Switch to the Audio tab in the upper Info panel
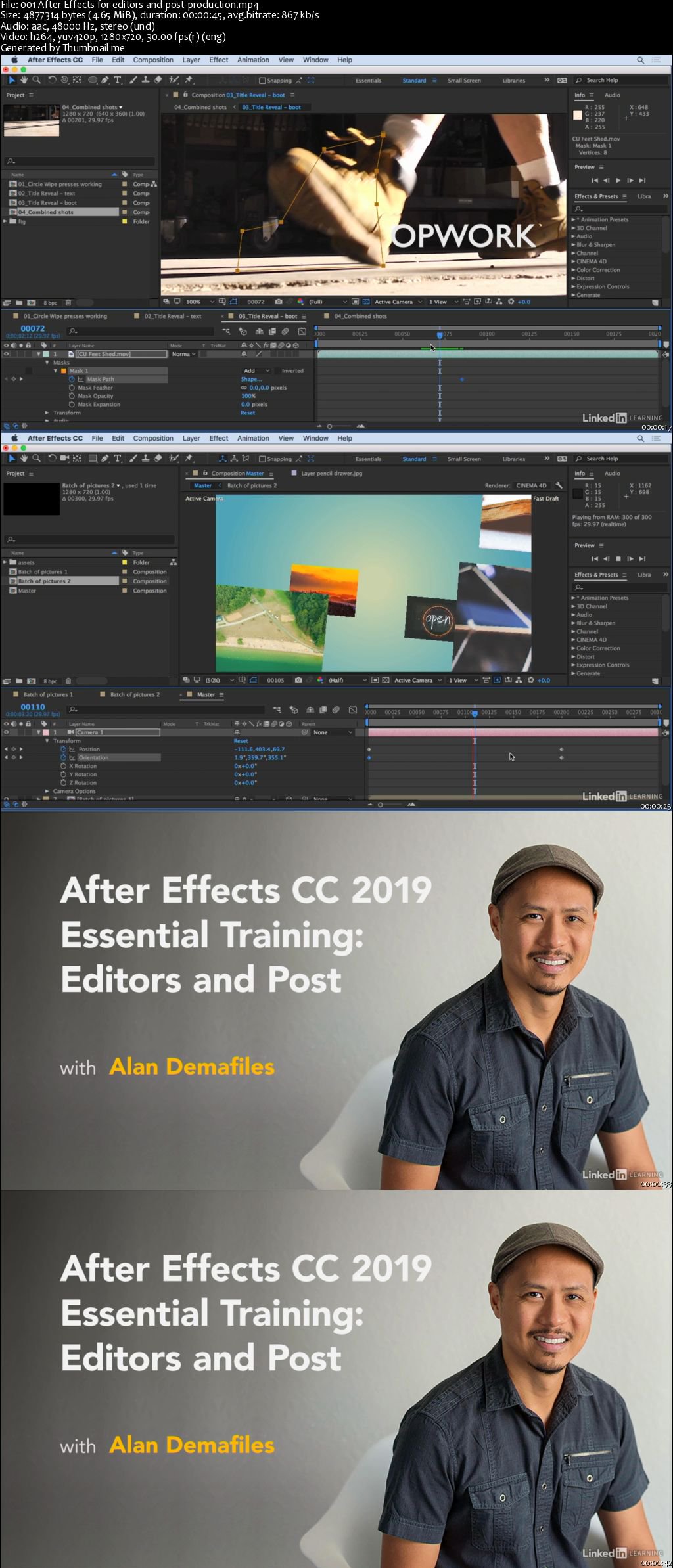The width and height of the screenshot is (673, 1568). point(612,95)
